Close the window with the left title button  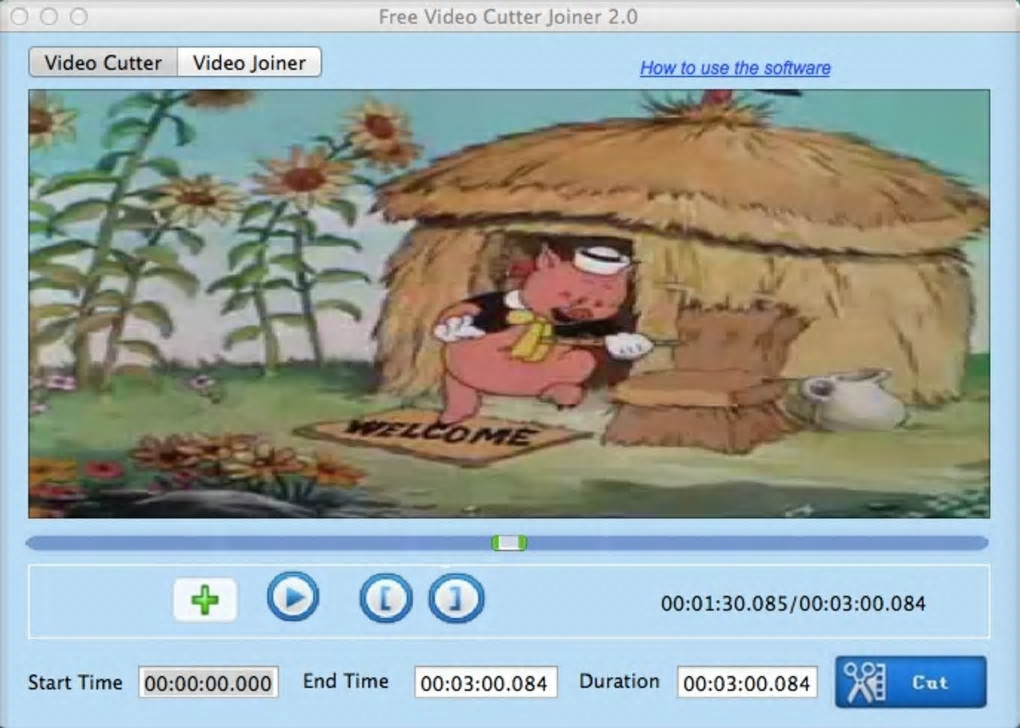point(20,16)
